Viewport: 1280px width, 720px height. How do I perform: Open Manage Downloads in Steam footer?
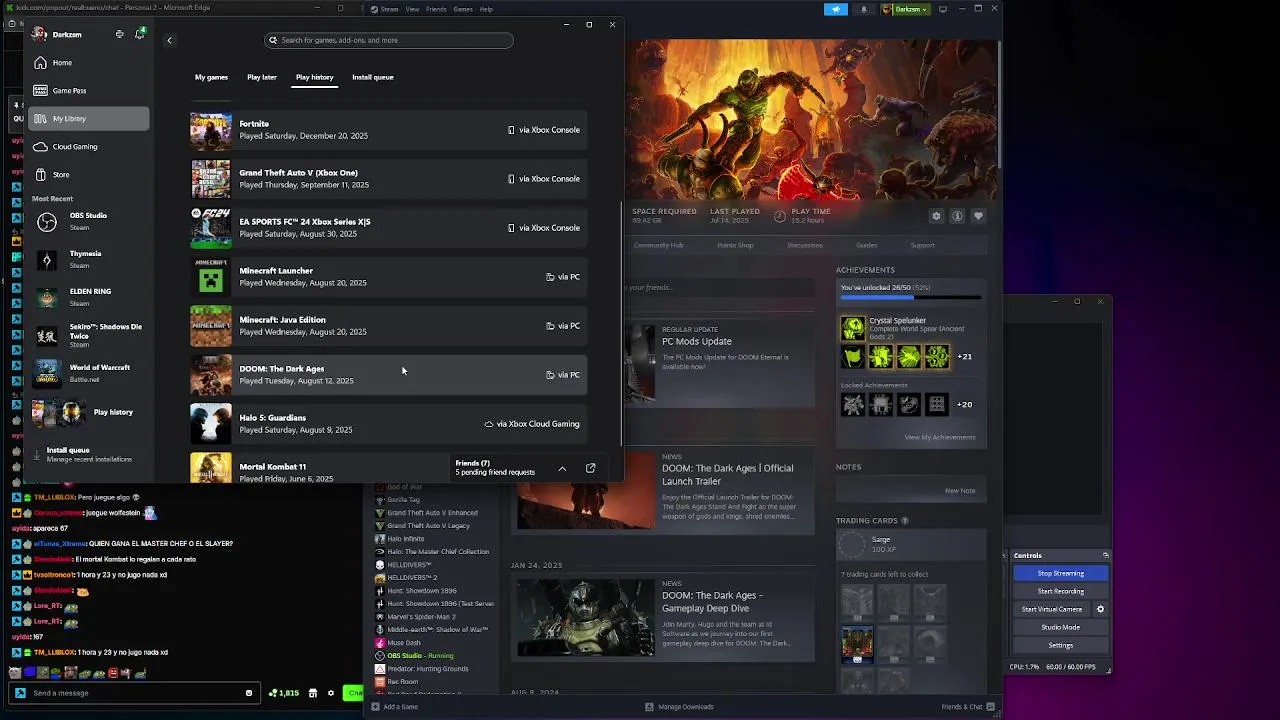coord(680,707)
